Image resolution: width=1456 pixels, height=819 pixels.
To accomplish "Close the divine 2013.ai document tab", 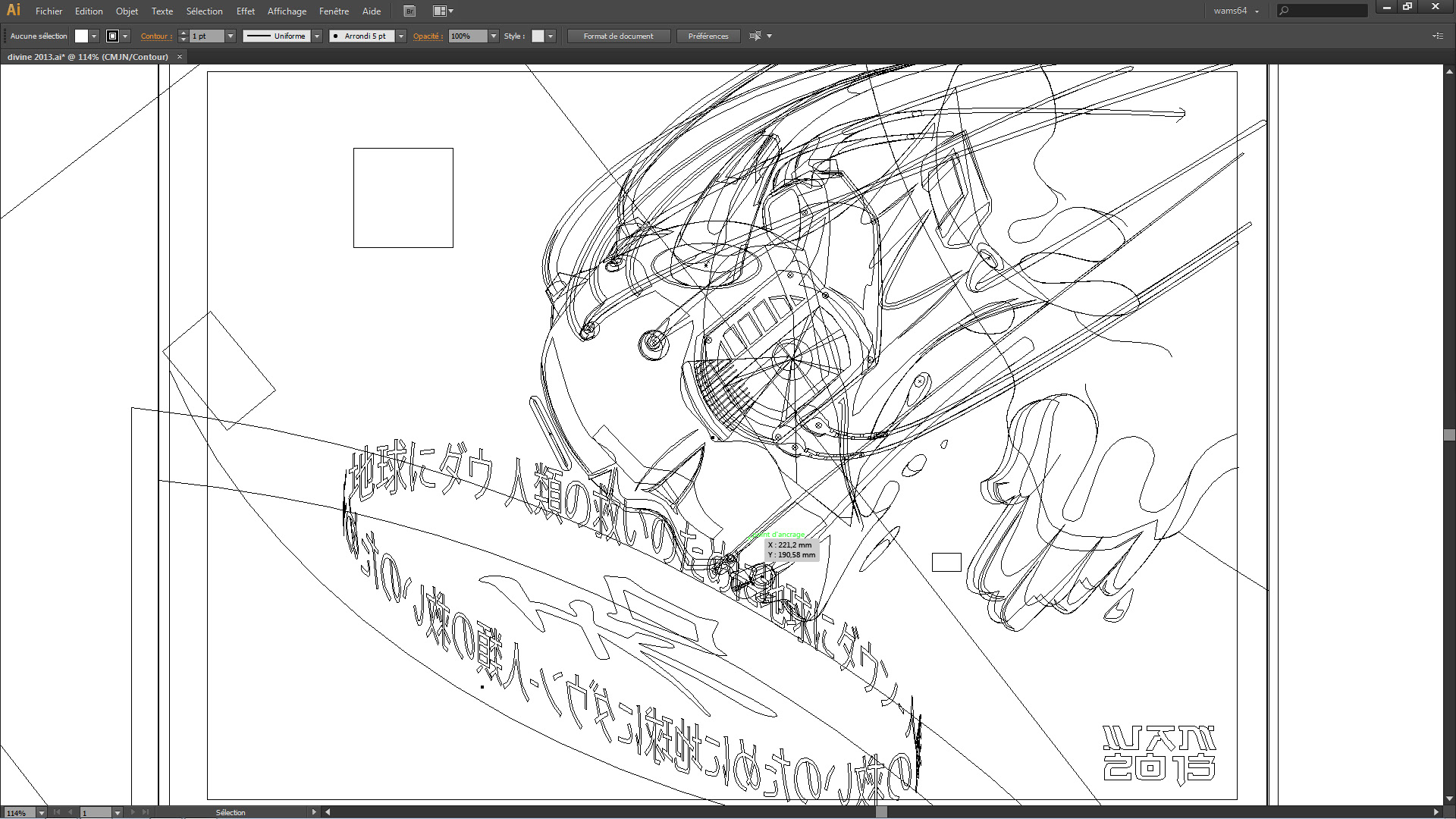I will (x=180, y=57).
